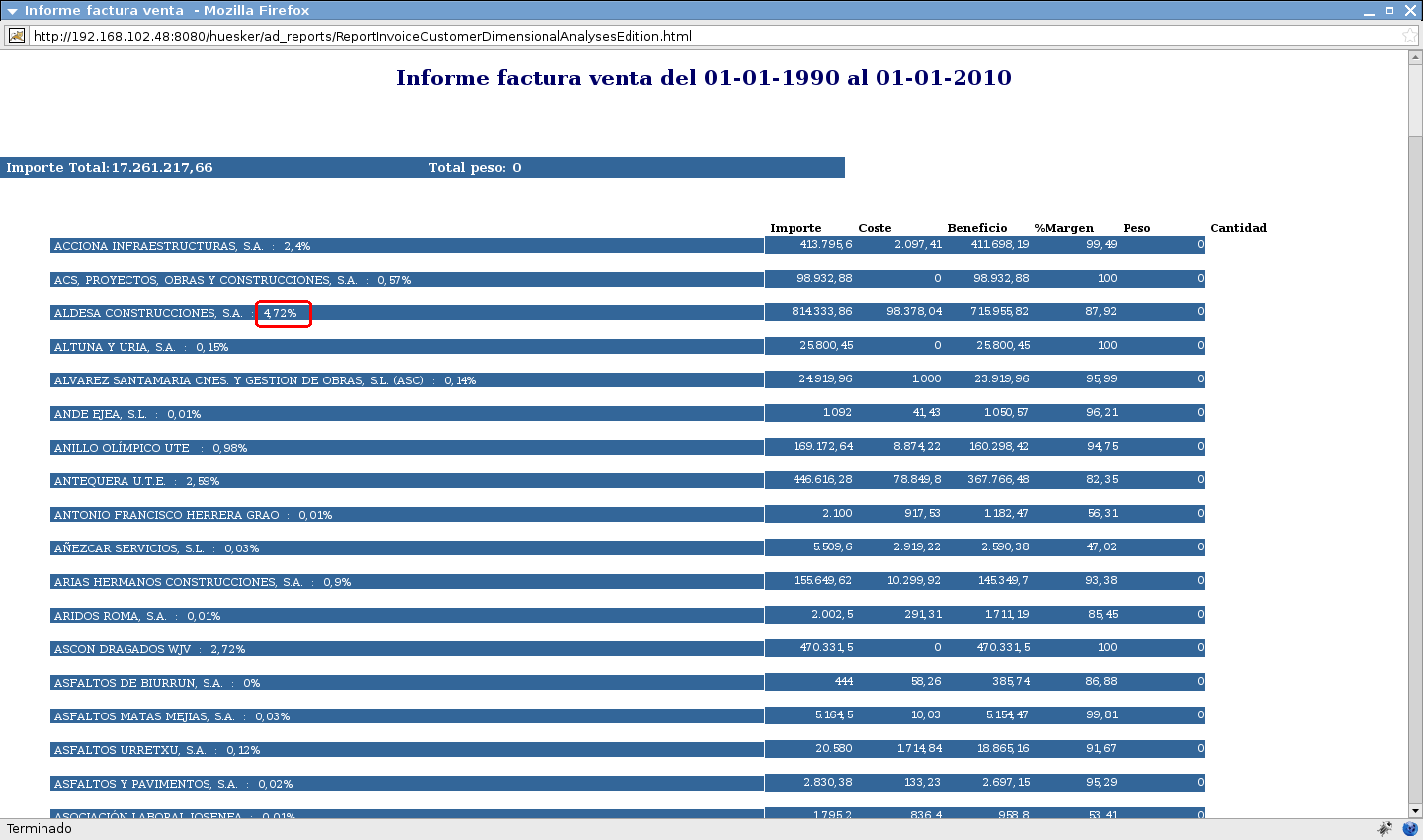Click the 'Cantidad' column header
The width and height of the screenshot is (1423, 840).
(1238, 228)
